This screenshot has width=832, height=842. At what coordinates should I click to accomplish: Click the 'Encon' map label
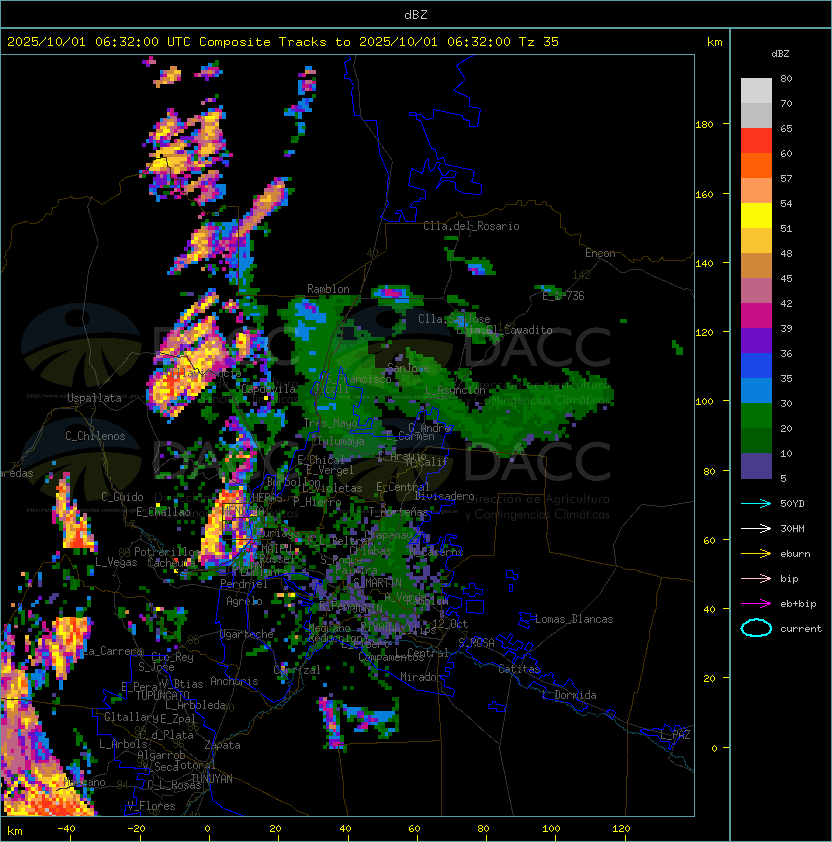tap(600, 253)
